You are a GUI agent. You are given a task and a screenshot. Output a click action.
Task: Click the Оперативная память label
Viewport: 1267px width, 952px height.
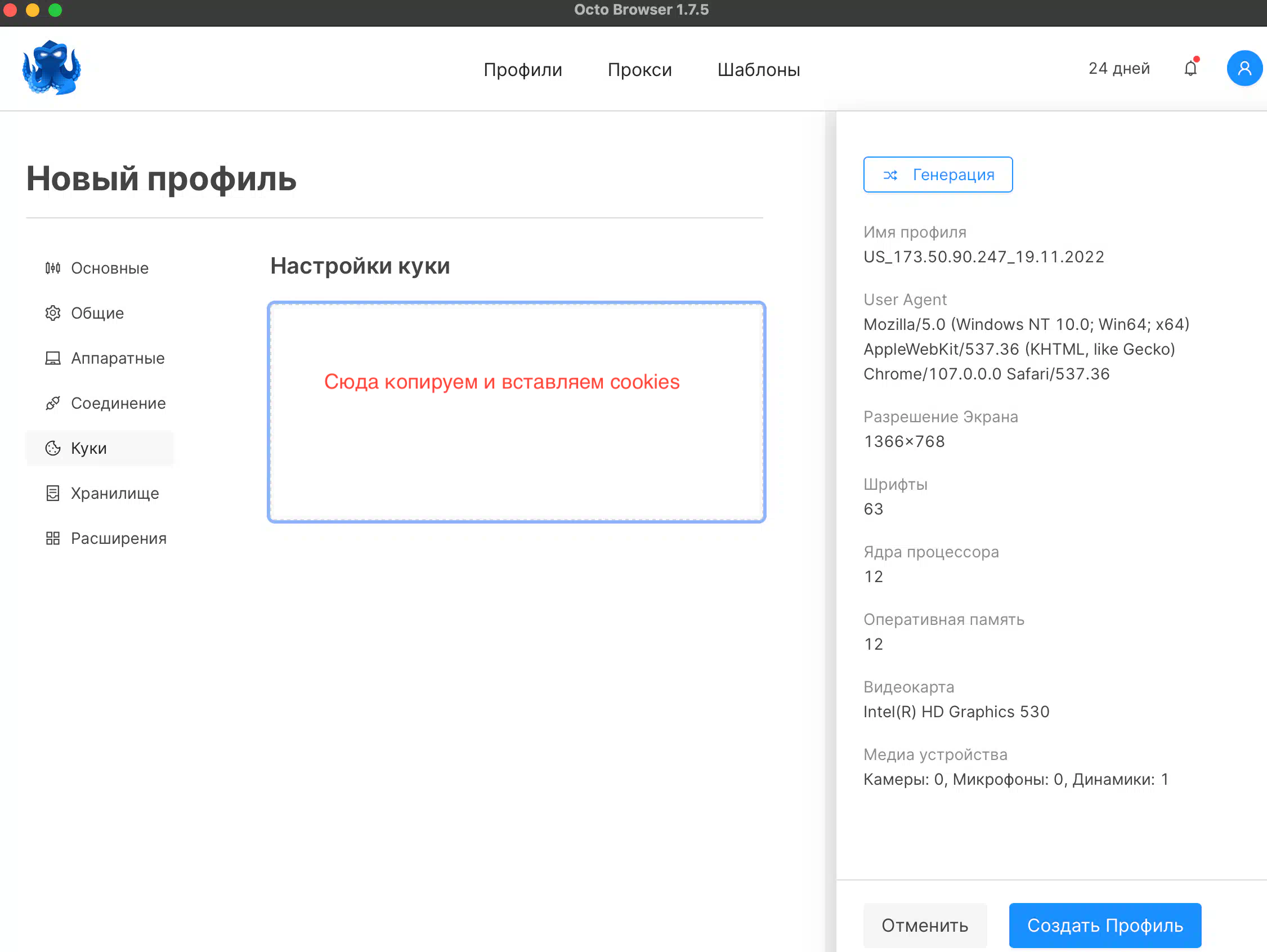point(943,619)
